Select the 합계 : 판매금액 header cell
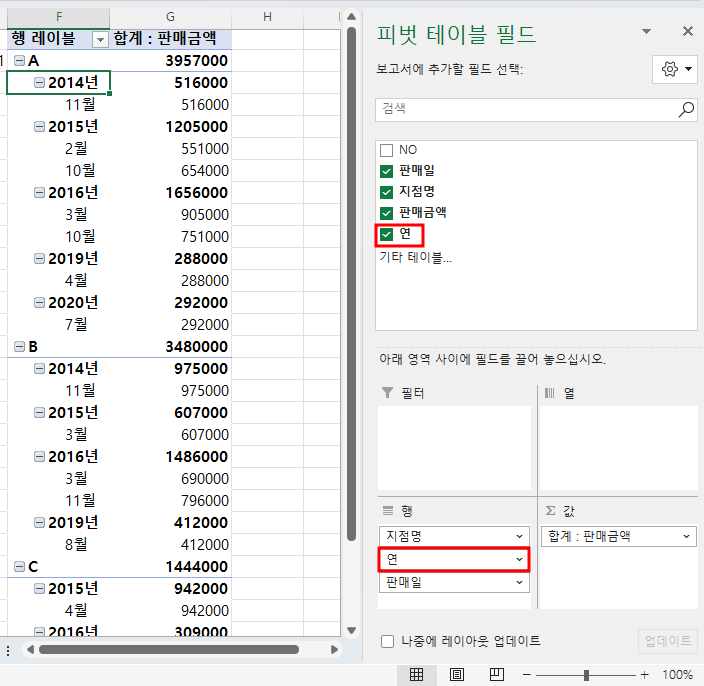704x686 pixels. (171, 39)
